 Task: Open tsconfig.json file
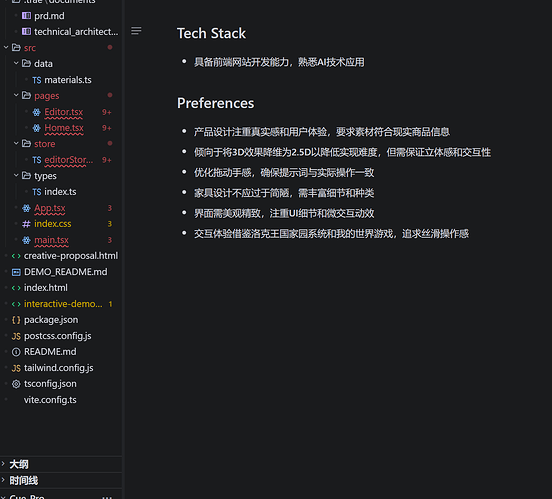[x=50, y=384]
